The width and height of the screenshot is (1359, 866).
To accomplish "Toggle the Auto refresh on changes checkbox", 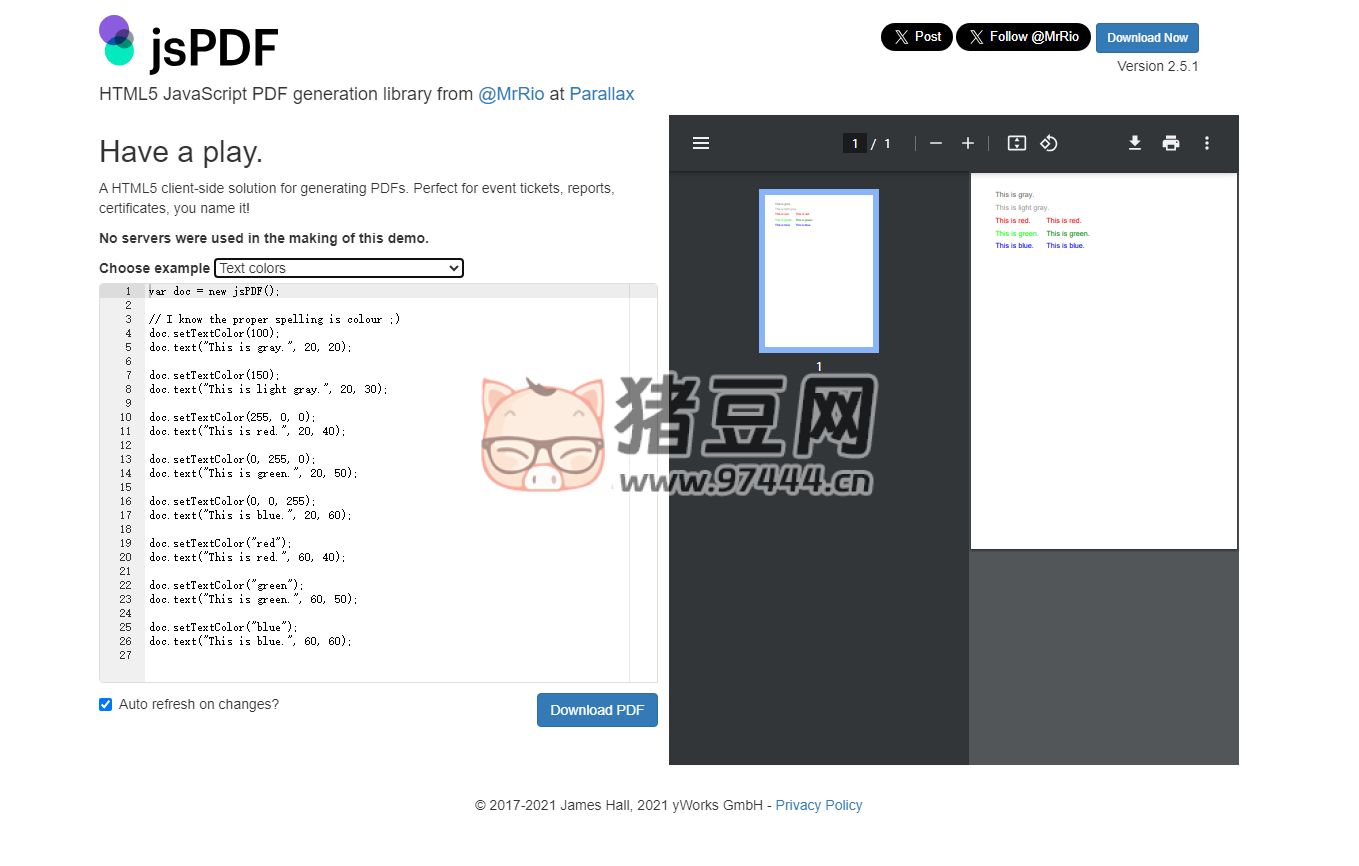I will click(x=106, y=704).
